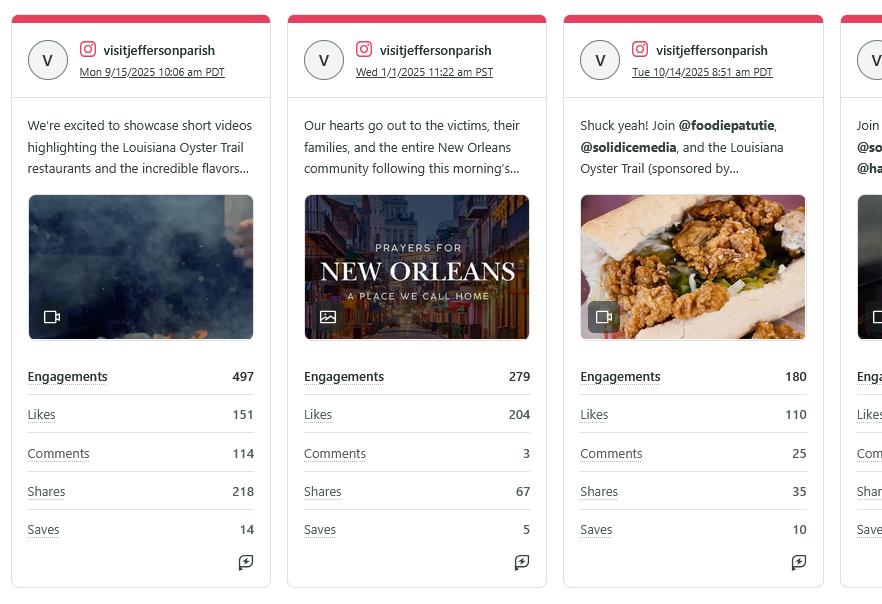Open quick reply icon on 497 engagements card
Image resolution: width=882 pixels, height=604 pixels.
[x=246, y=562]
